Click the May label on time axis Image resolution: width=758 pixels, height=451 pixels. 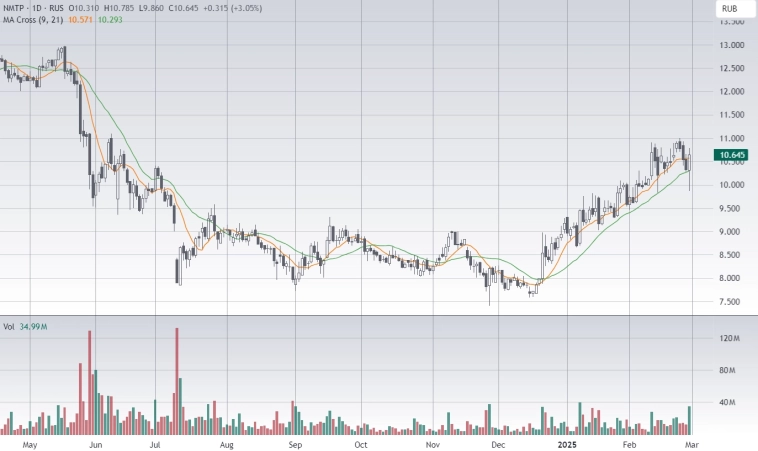point(29,445)
